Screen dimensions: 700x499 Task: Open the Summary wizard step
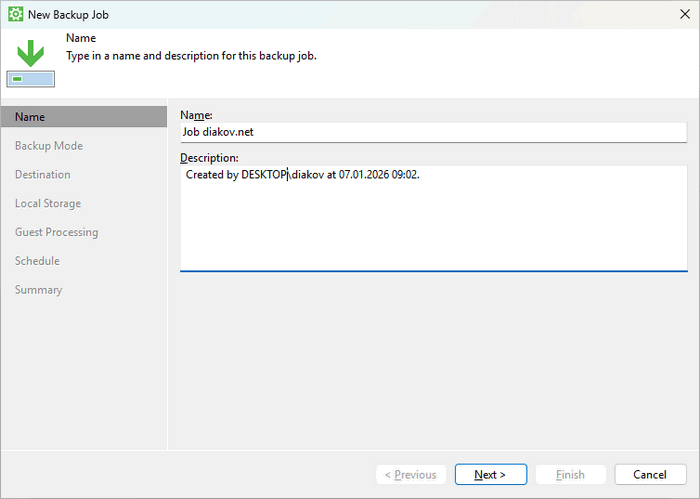click(38, 290)
